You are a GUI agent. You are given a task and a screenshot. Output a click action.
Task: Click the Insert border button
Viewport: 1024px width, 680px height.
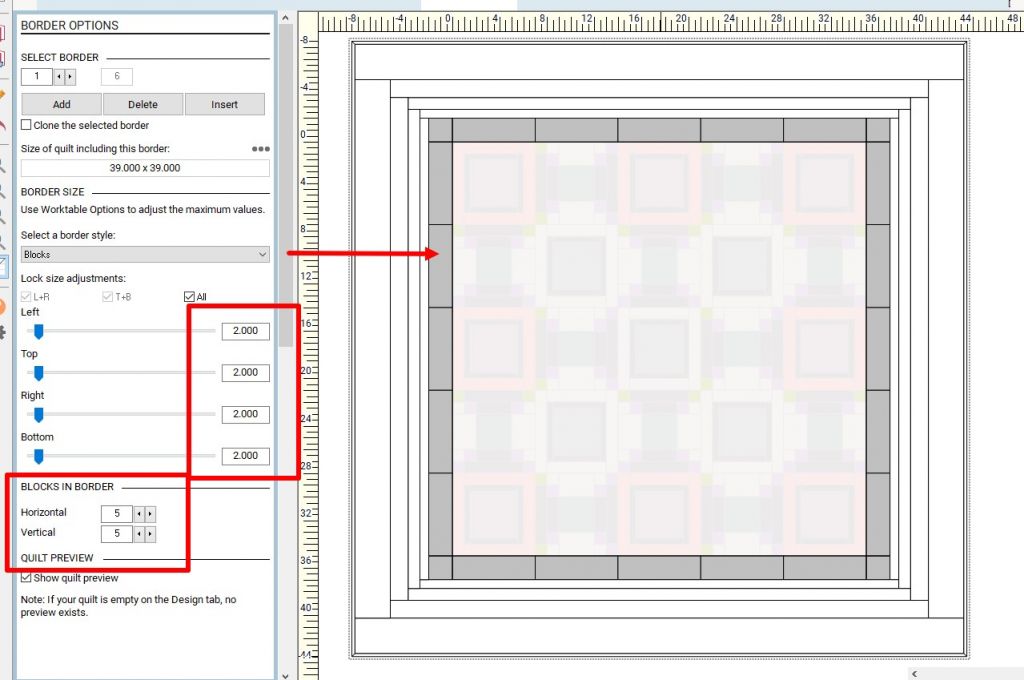tap(225, 105)
